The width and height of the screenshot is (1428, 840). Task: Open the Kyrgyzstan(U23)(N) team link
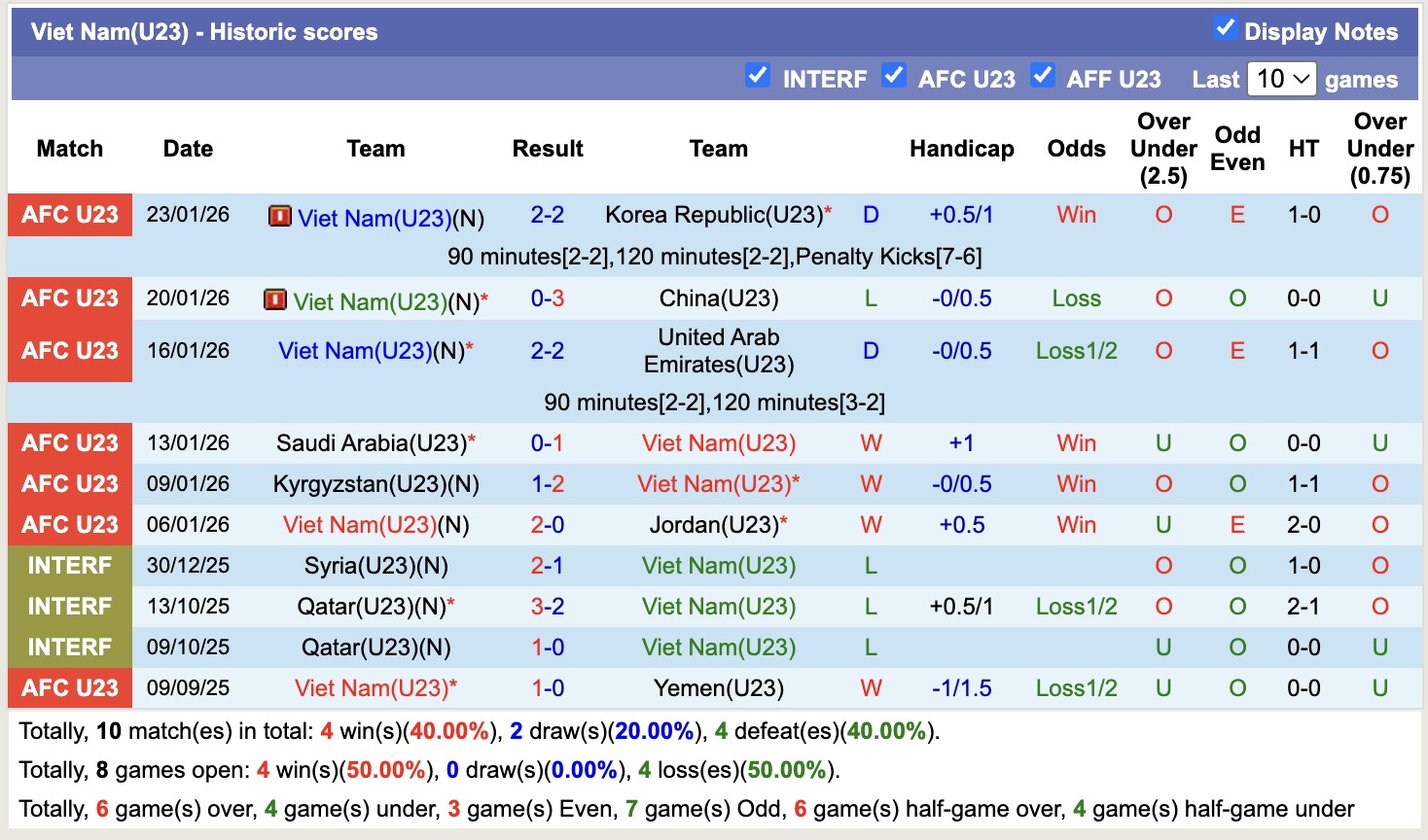(375, 484)
